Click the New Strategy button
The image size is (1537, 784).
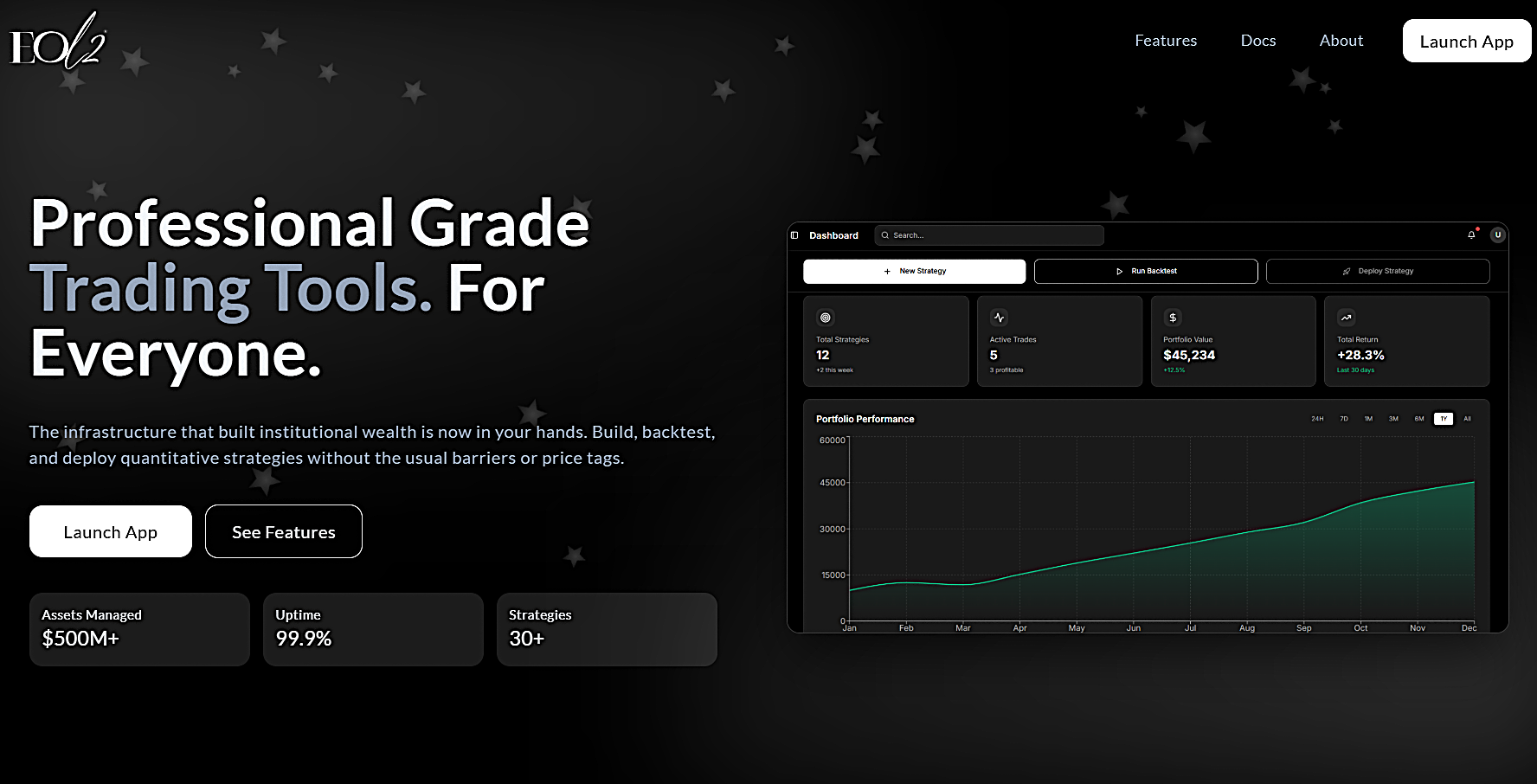[x=914, y=271]
